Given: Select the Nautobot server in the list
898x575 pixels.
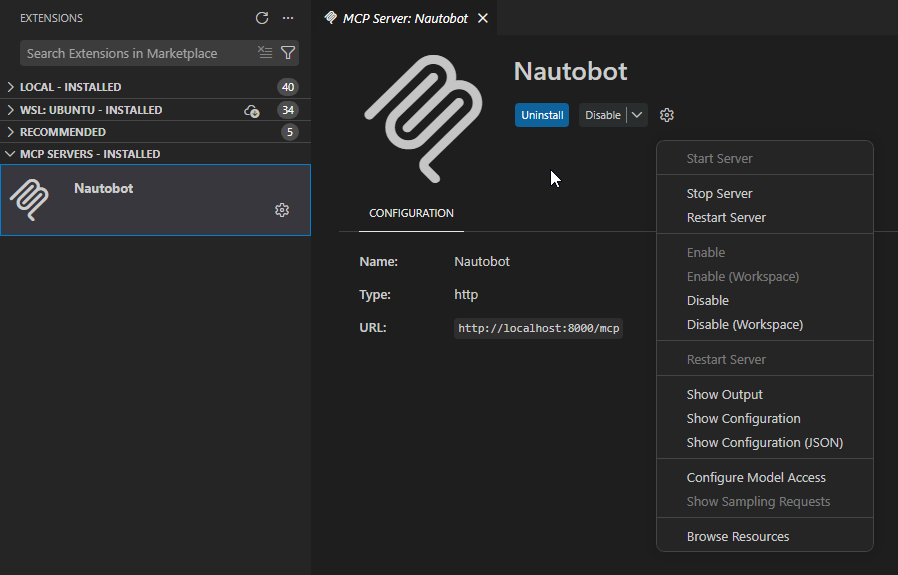Looking at the screenshot, I should click(155, 200).
